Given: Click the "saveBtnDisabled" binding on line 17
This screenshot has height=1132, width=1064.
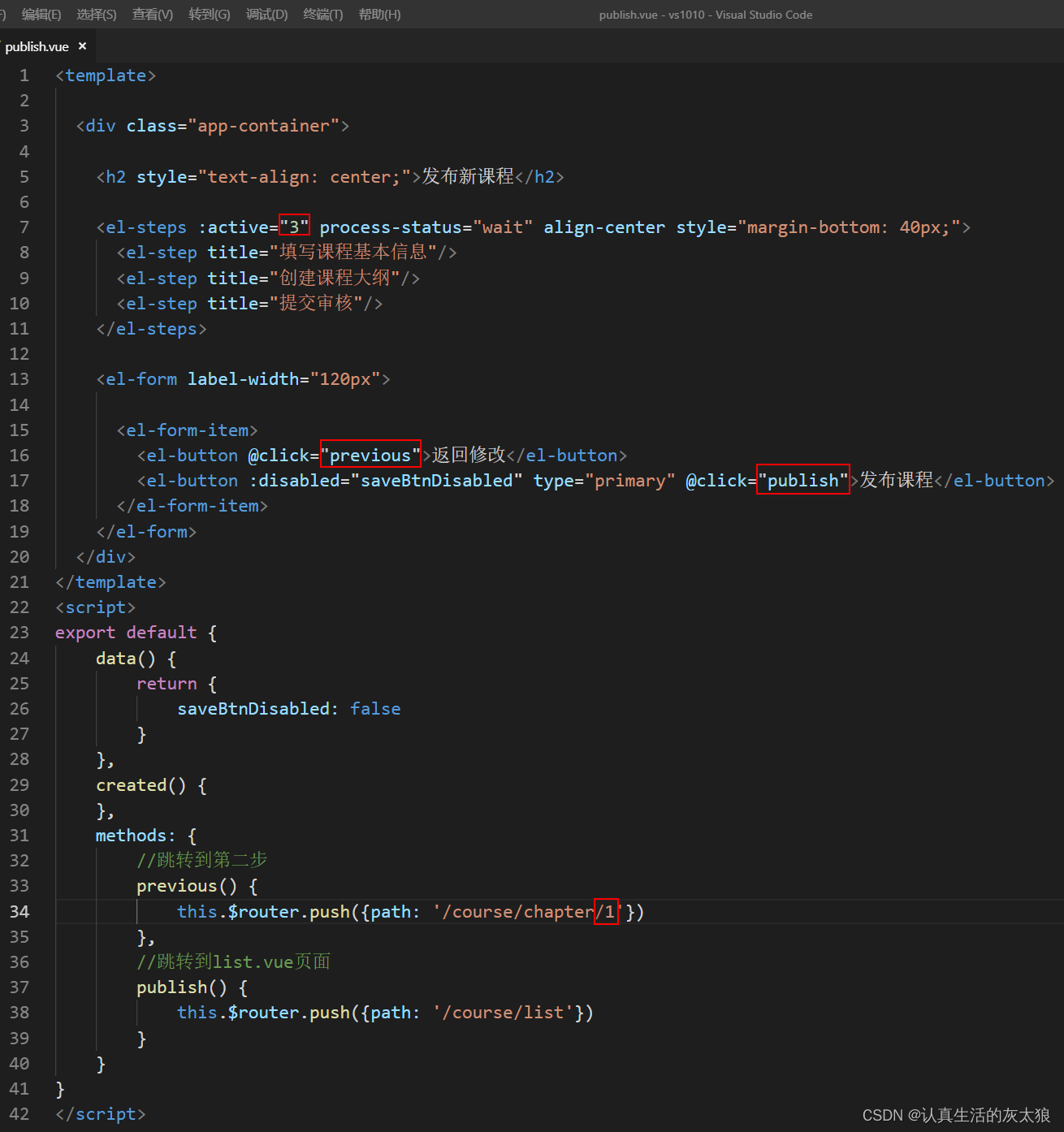Looking at the screenshot, I should point(437,481).
